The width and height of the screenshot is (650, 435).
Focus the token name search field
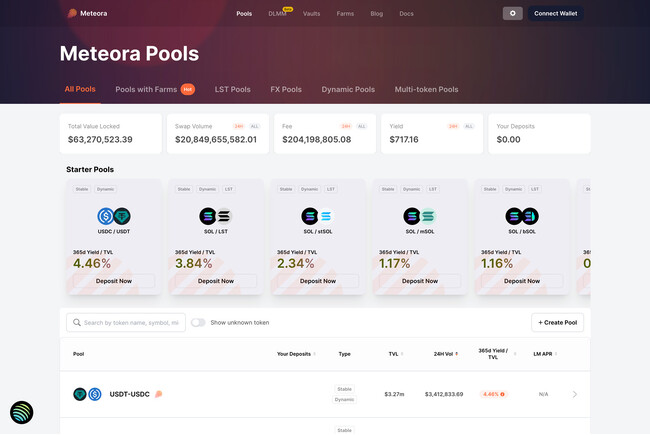click(x=132, y=322)
